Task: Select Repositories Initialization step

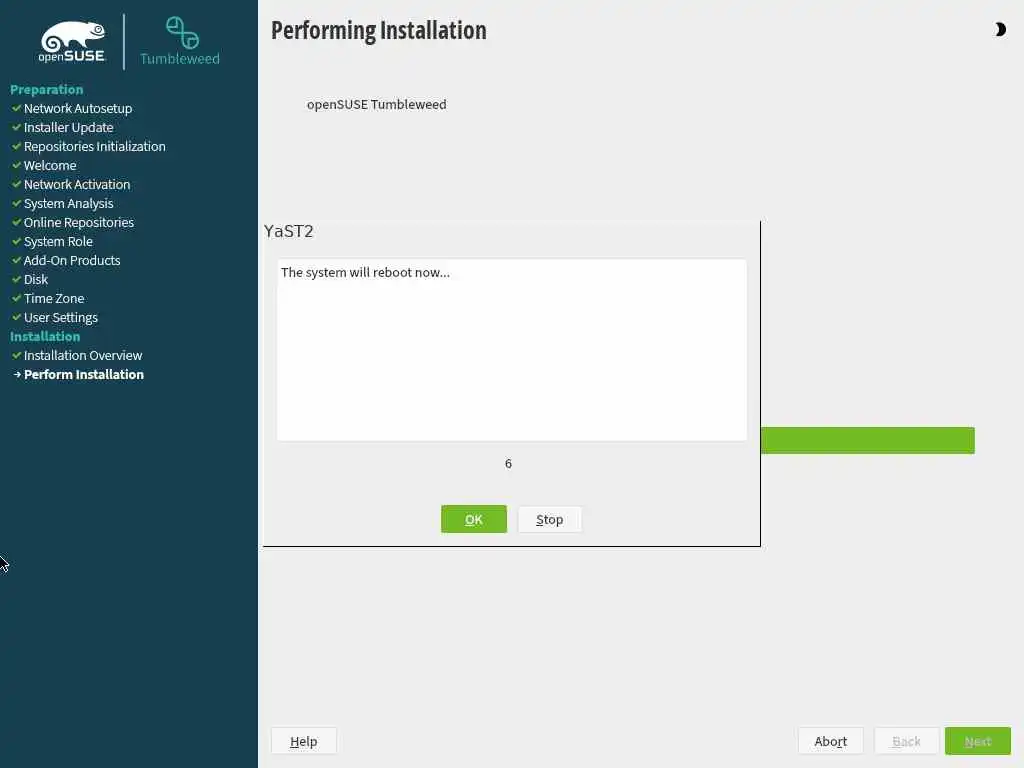Action: [95, 146]
